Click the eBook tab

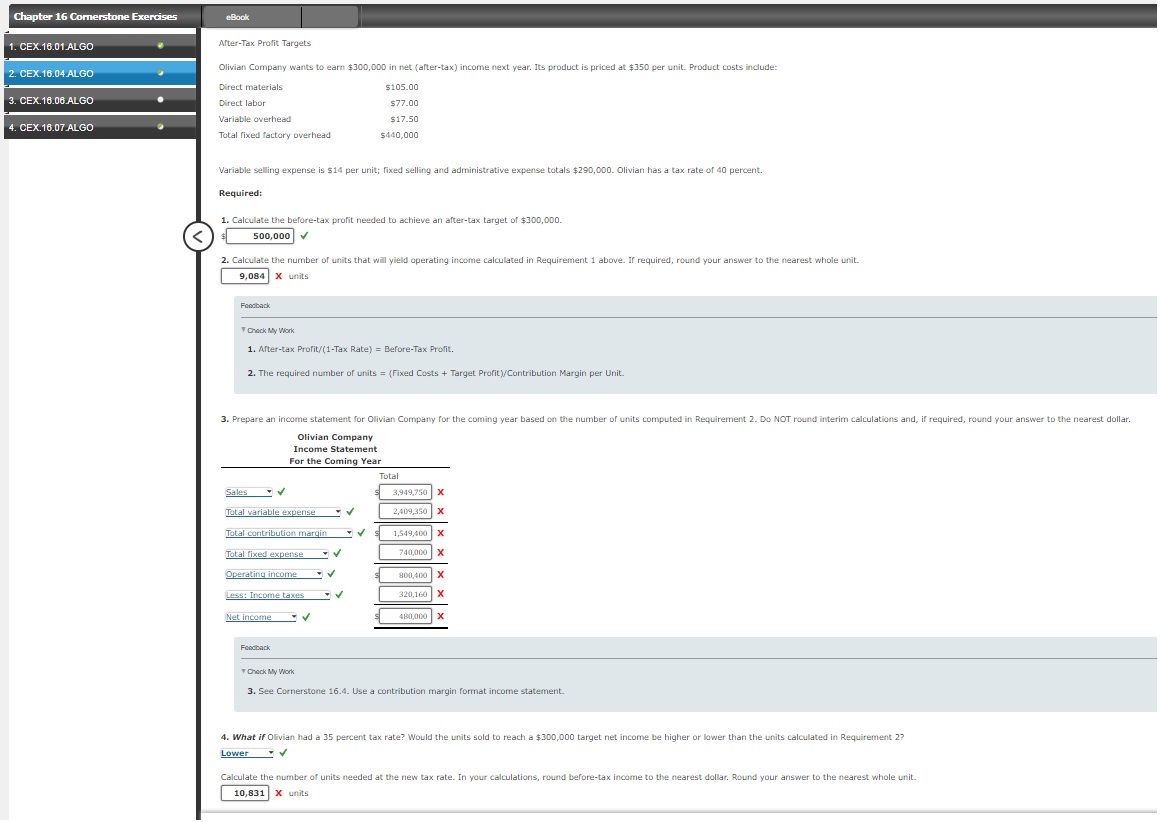[x=252, y=16]
